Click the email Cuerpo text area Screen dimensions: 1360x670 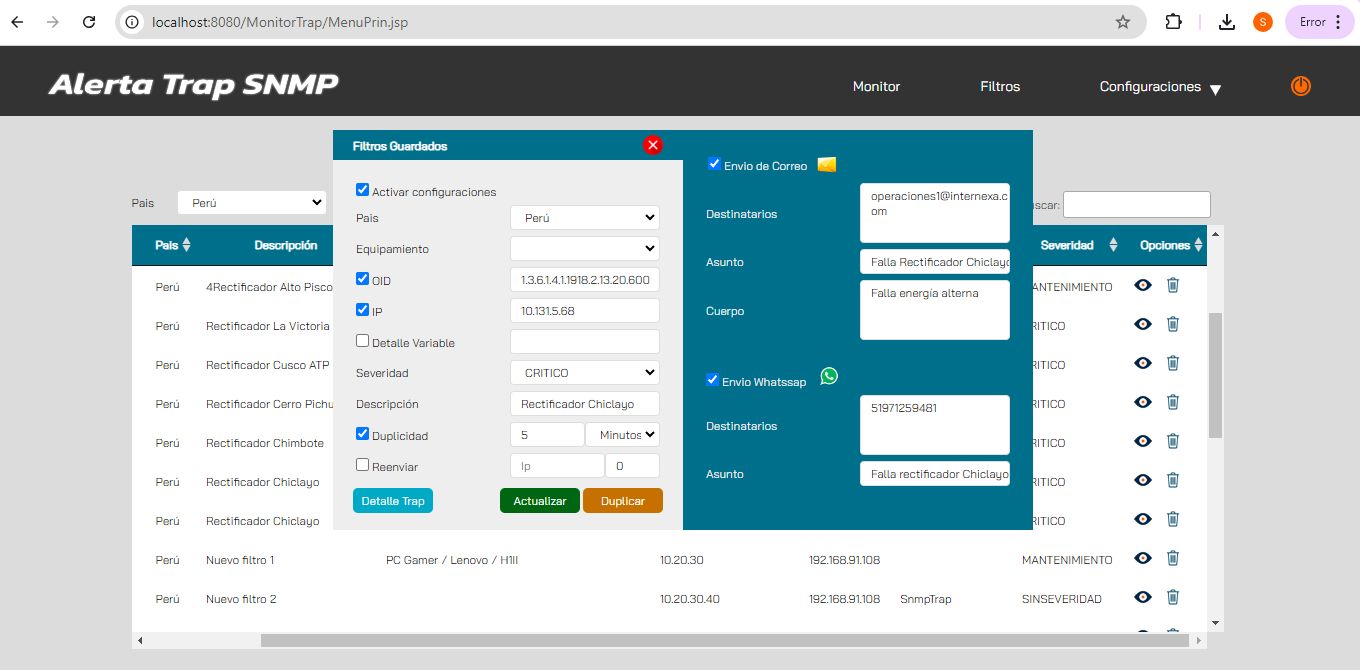(x=935, y=310)
